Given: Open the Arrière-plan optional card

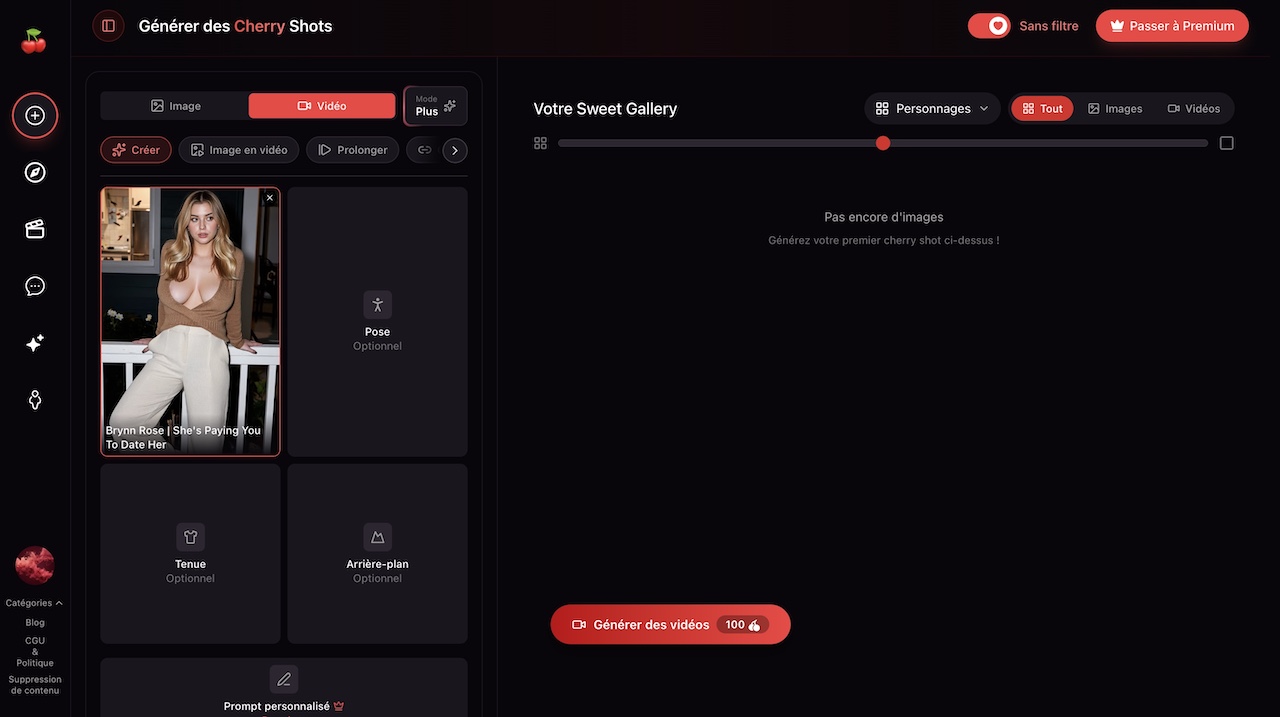Looking at the screenshot, I should [x=377, y=554].
